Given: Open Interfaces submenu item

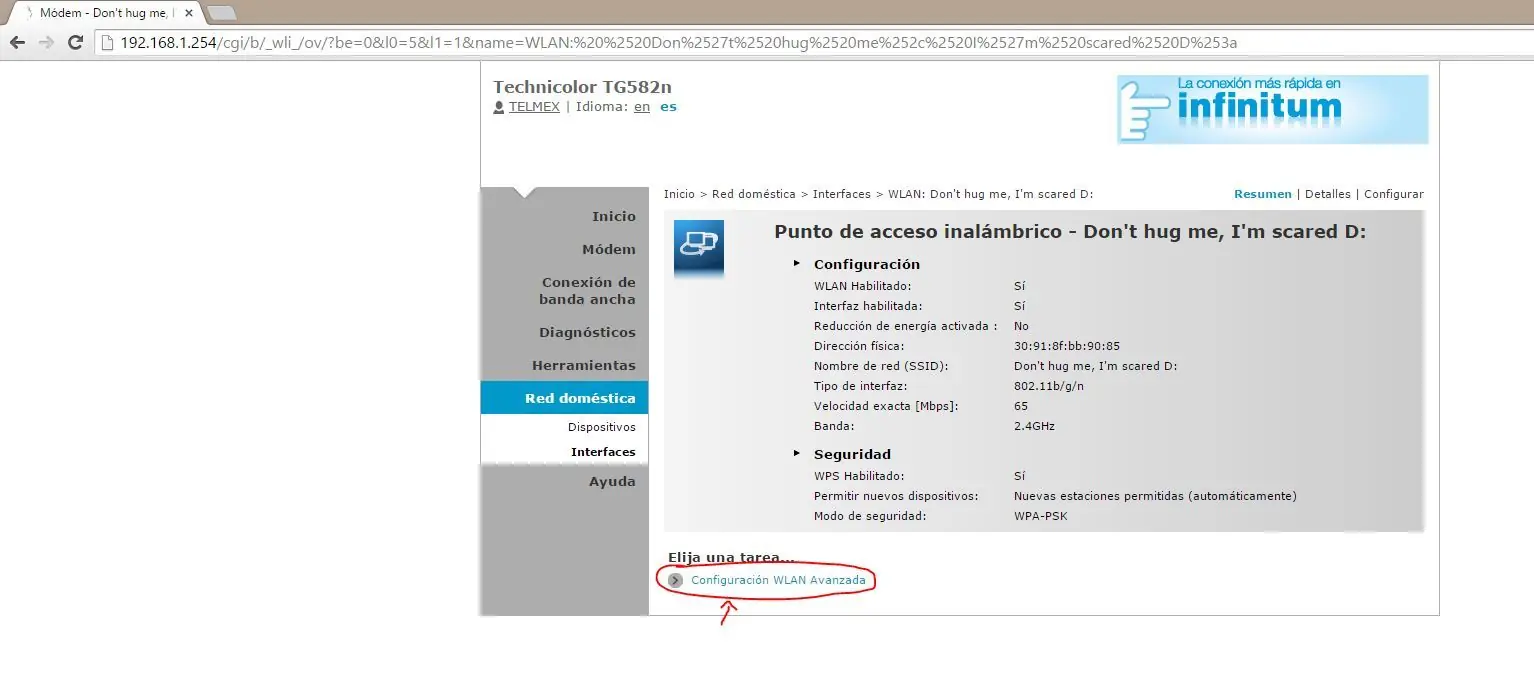Looking at the screenshot, I should click(x=603, y=452).
